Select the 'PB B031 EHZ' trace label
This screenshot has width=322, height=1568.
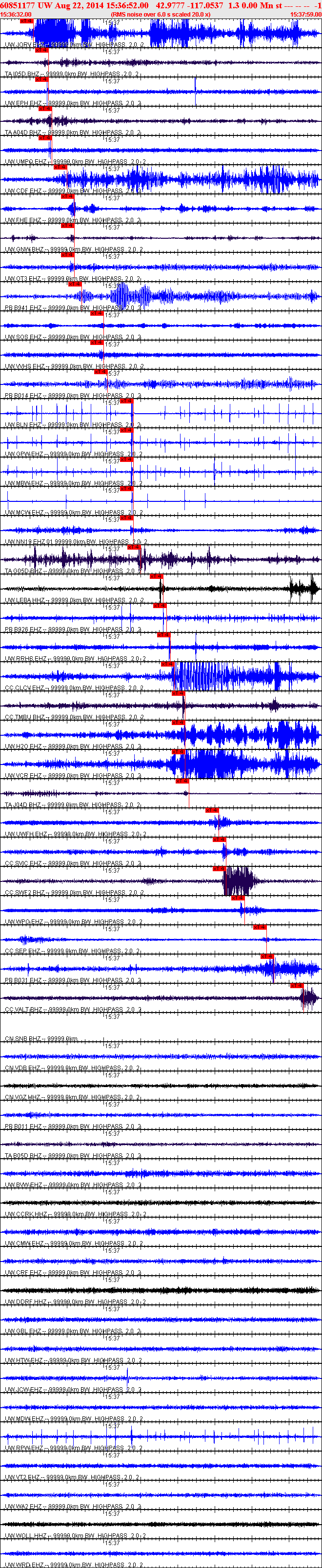(x=73, y=980)
